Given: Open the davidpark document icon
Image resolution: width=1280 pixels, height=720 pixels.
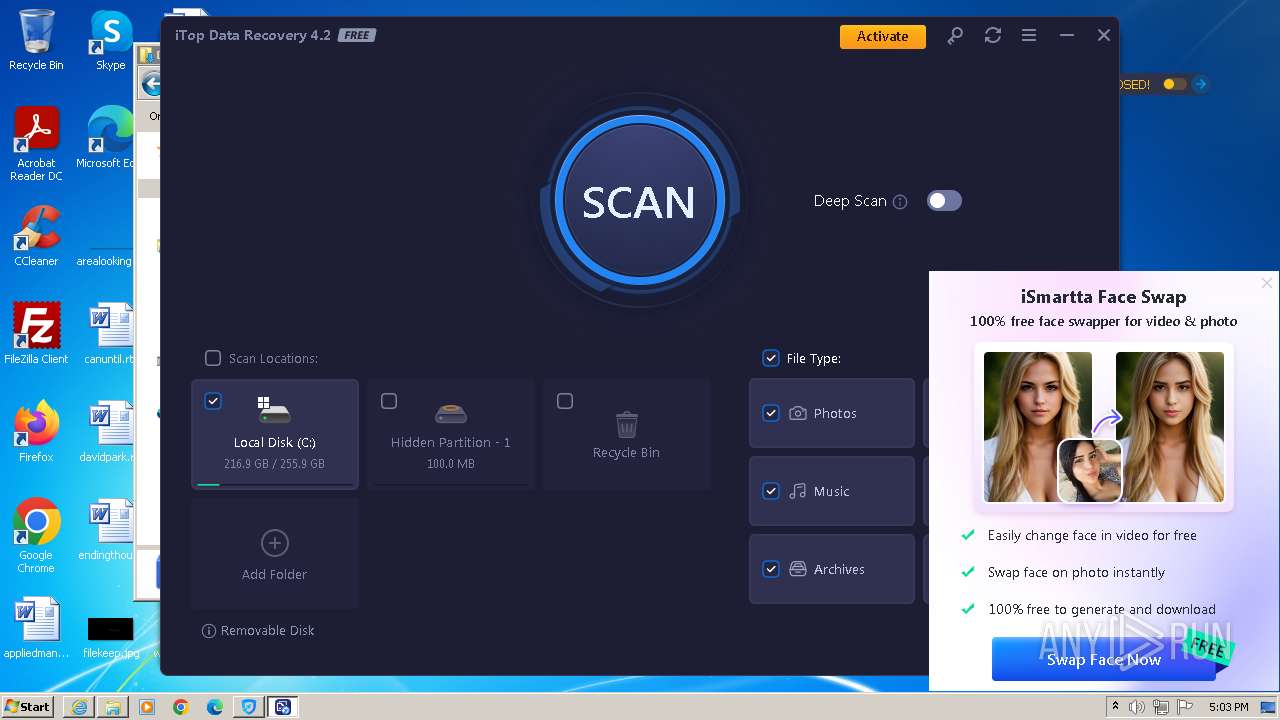Looking at the screenshot, I should pos(106,432).
